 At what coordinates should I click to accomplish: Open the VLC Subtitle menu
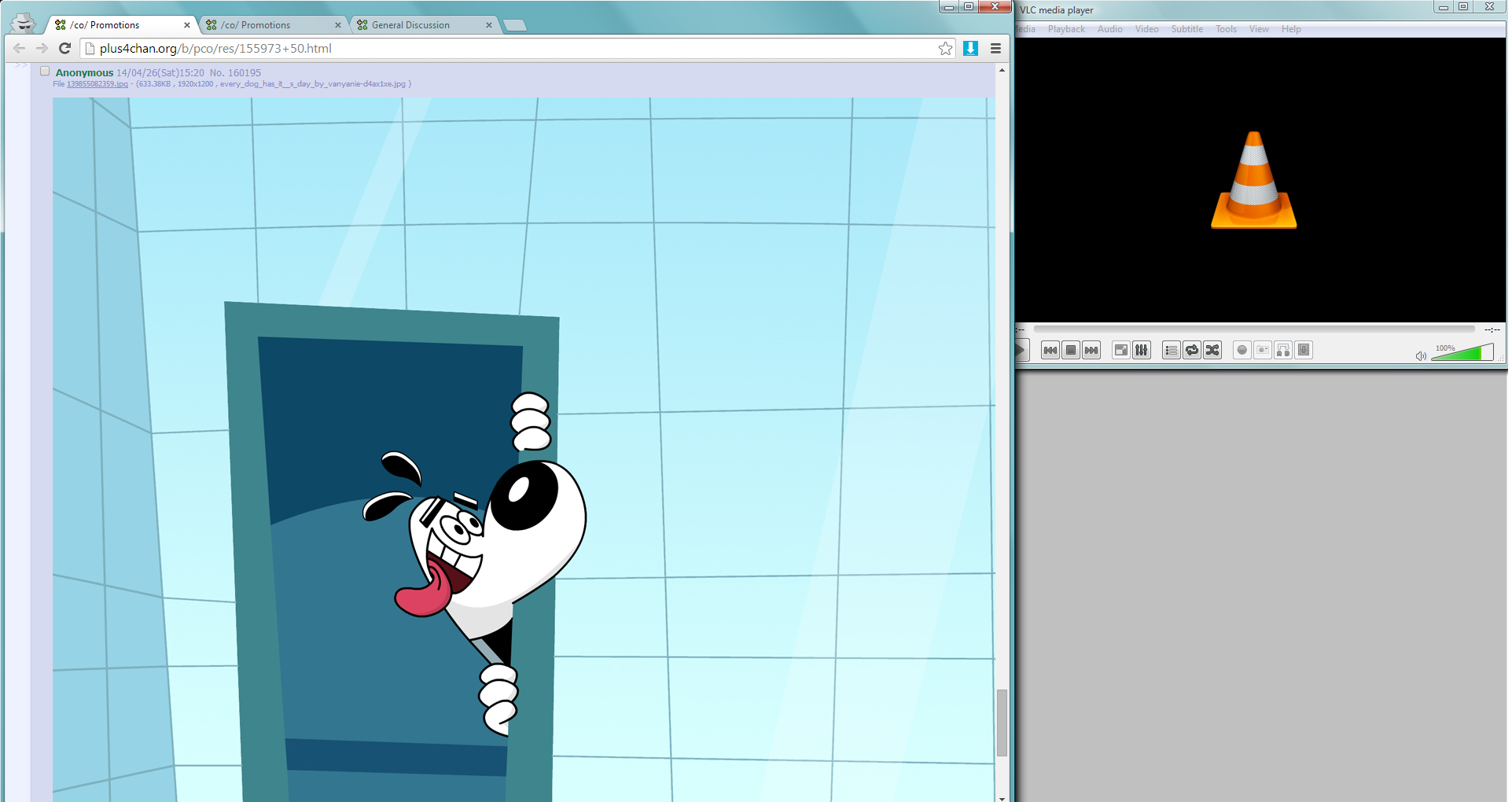point(1186,29)
